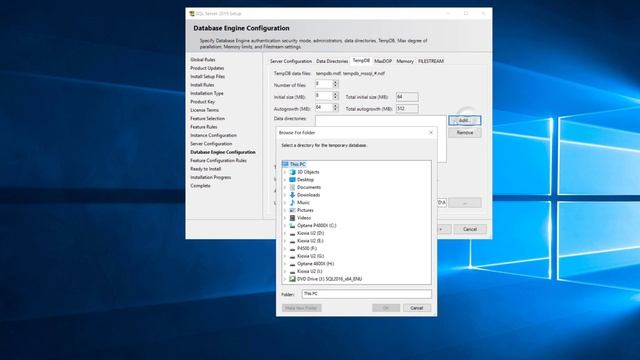This screenshot has height=360, width=640.
Task: Click the Desktop folder icon
Action: coord(292,180)
